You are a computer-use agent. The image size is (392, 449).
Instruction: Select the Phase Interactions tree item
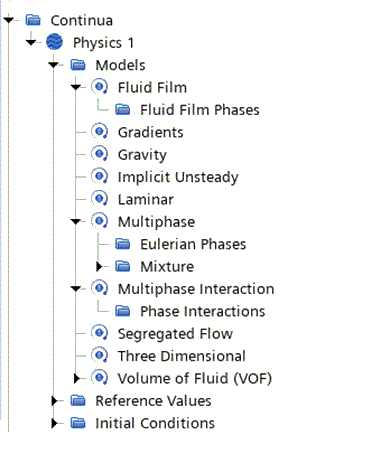tap(202, 311)
